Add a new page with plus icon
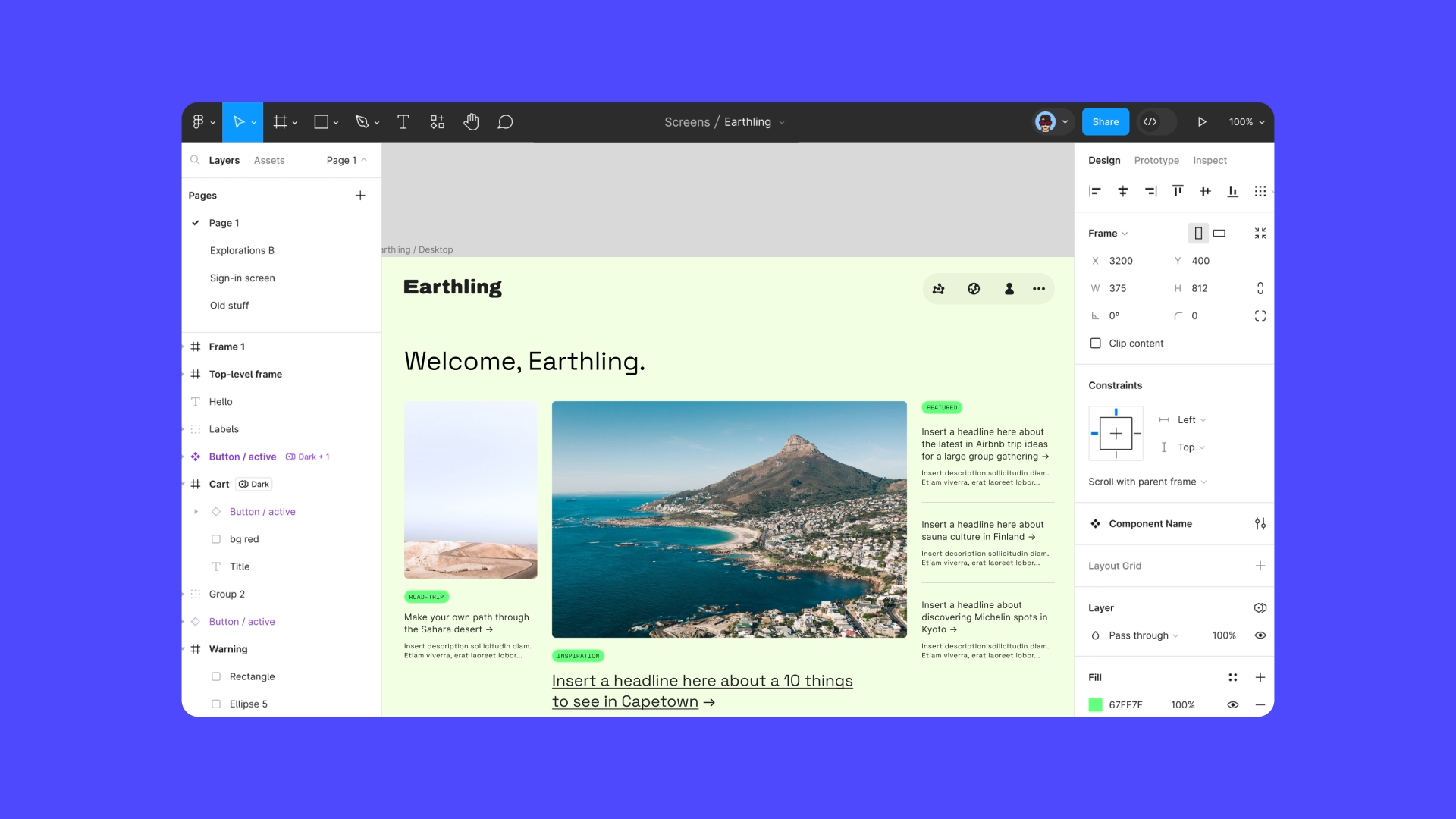Image resolution: width=1456 pixels, height=819 pixels. (x=360, y=196)
